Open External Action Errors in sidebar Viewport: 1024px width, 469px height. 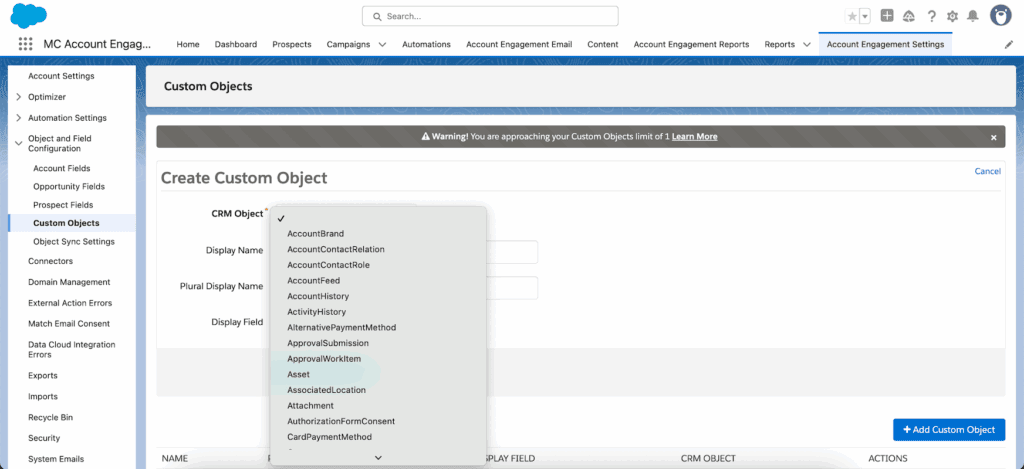[72, 303]
